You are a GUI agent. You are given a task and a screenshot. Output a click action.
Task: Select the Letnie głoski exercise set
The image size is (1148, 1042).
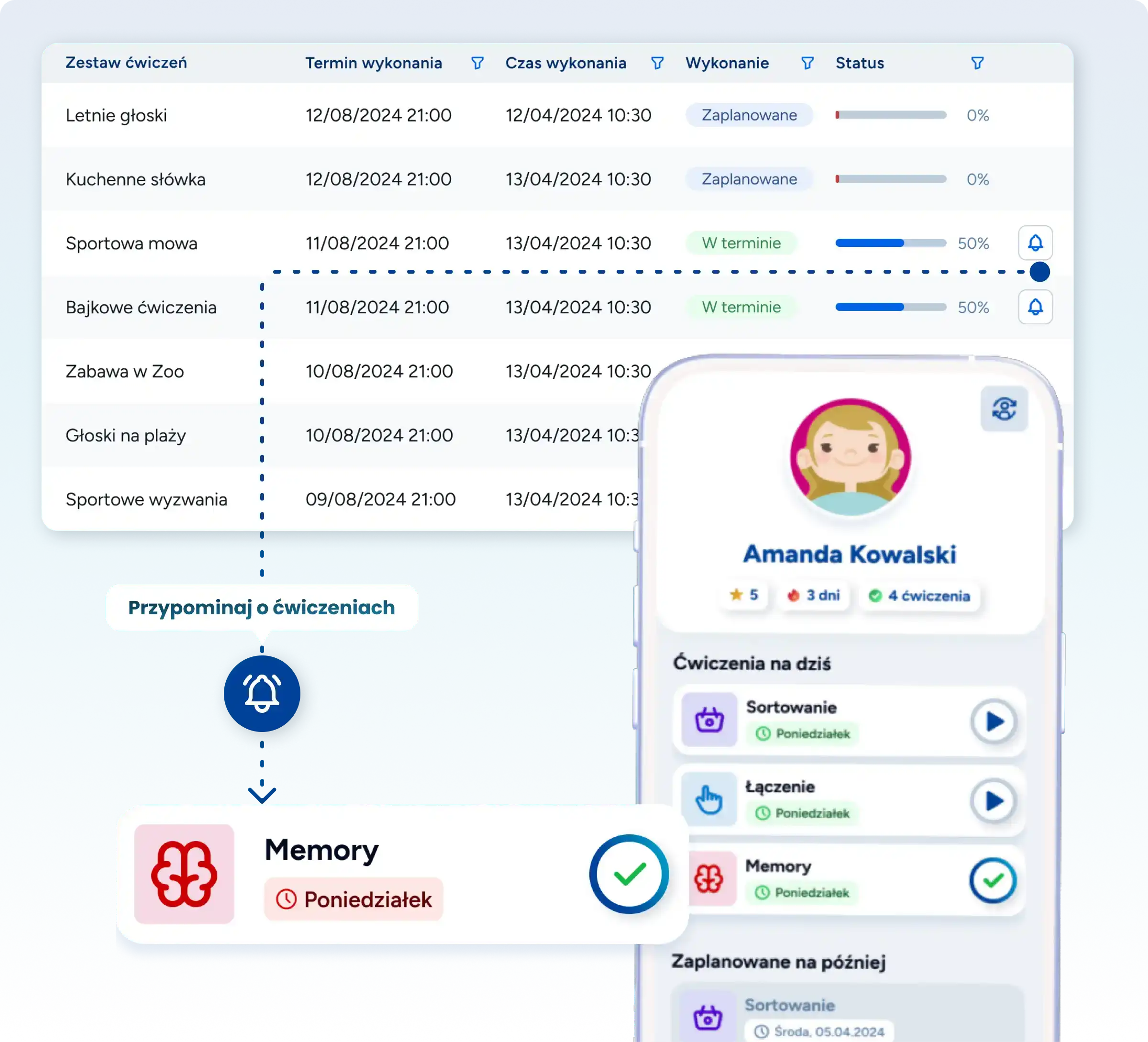(116, 116)
